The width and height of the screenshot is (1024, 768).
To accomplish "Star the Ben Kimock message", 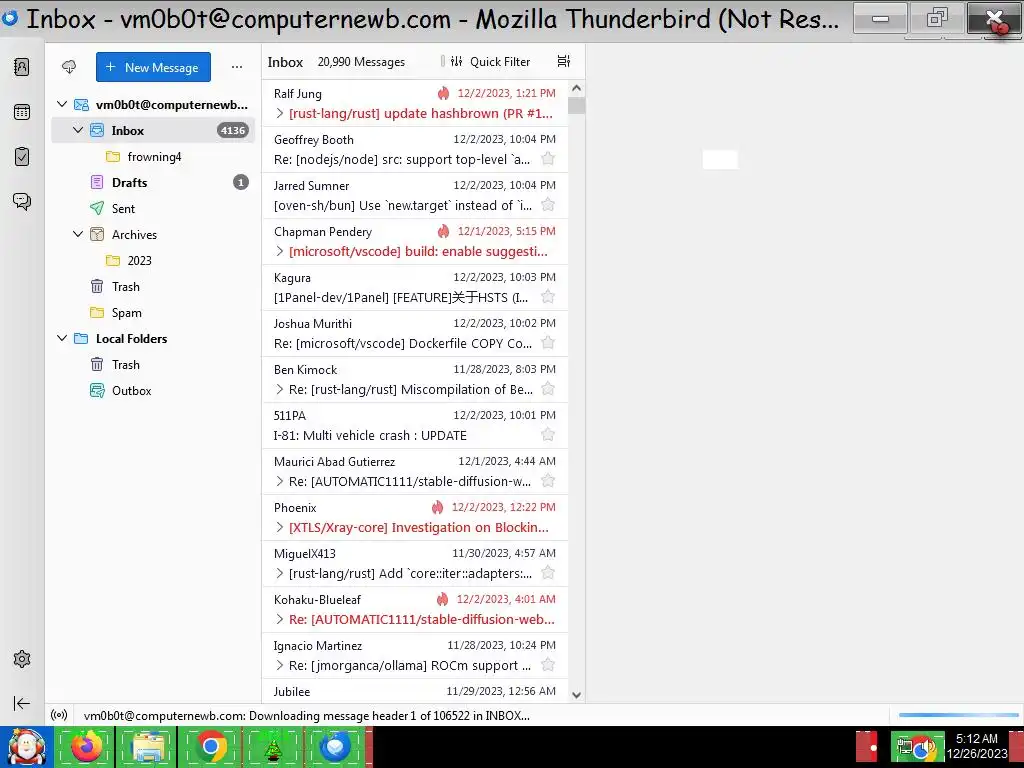I will point(549,389).
